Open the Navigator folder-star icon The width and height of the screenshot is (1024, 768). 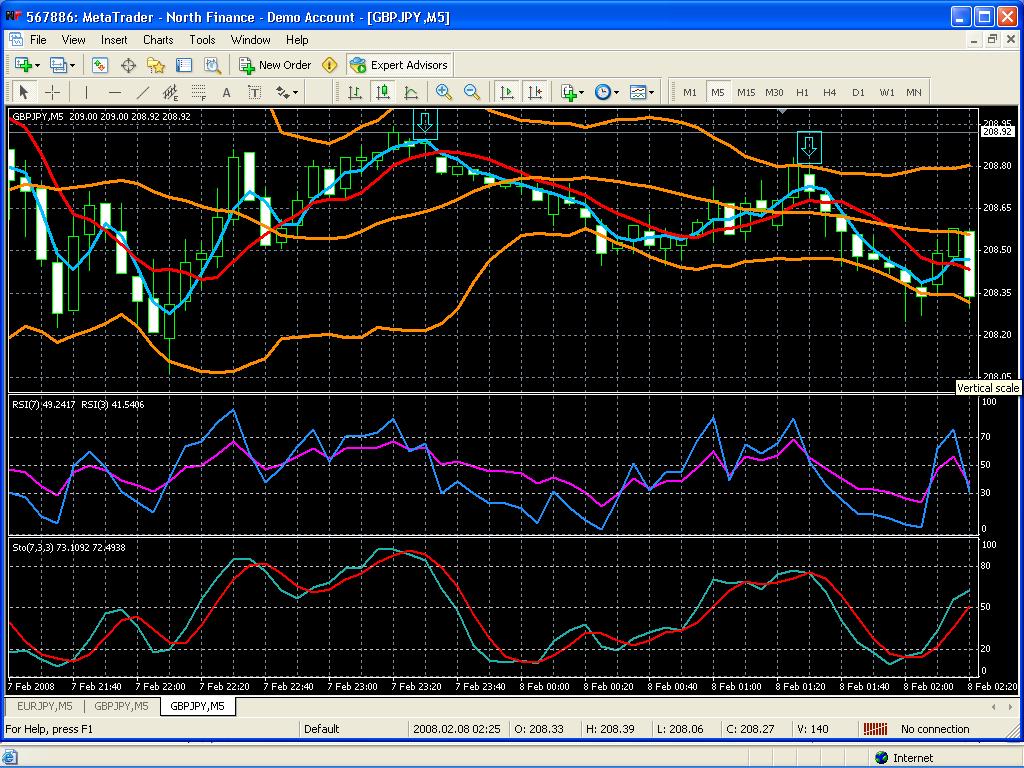[155, 65]
